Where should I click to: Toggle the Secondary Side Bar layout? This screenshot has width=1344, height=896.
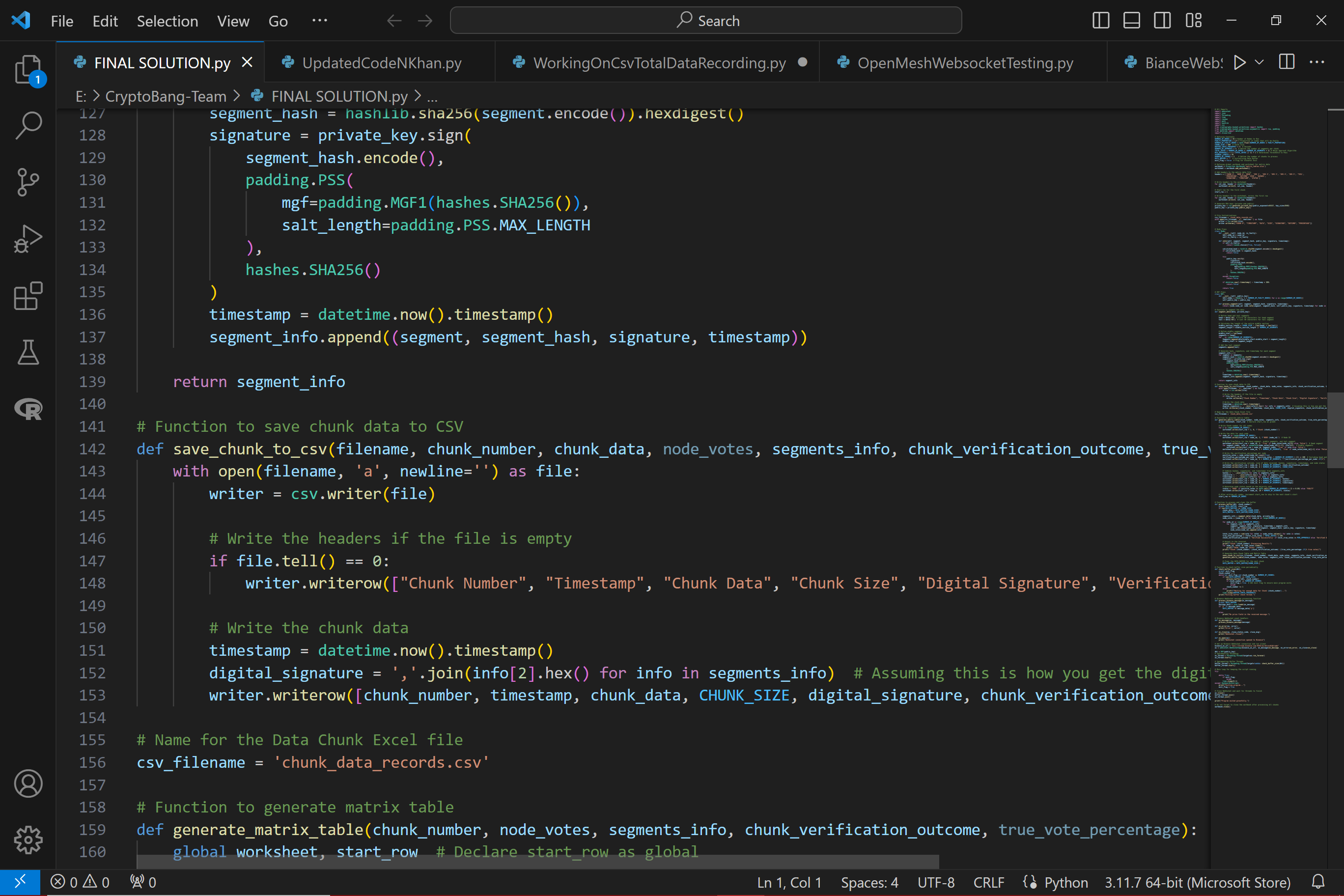coord(1162,21)
